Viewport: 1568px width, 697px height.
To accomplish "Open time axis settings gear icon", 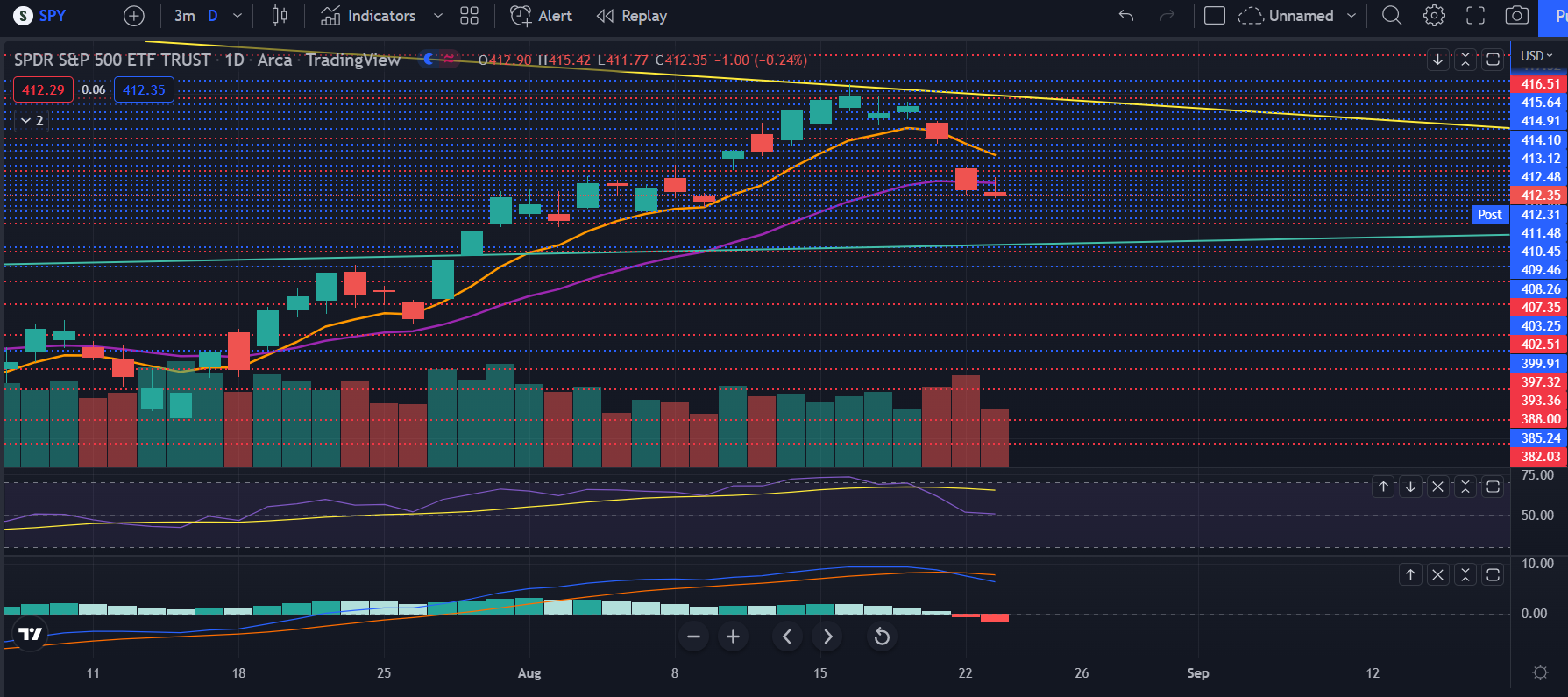I will coord(1540,672).
